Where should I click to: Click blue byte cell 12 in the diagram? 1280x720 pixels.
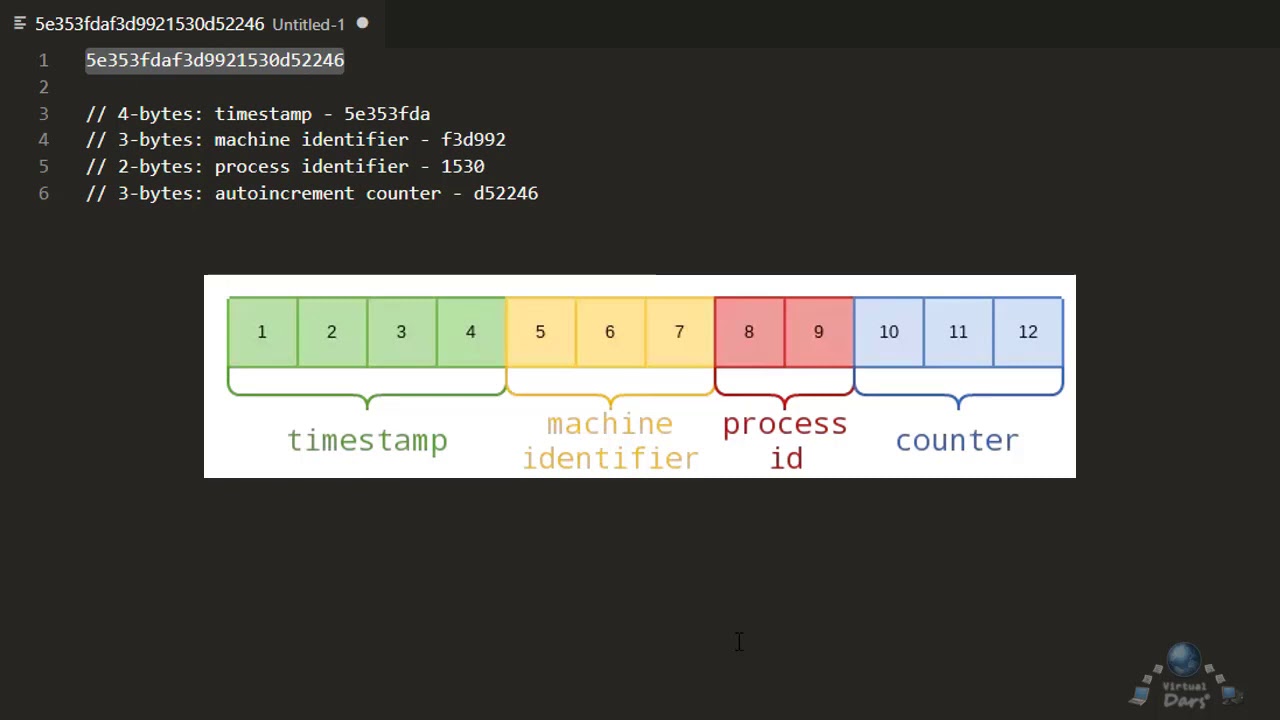1028,332
